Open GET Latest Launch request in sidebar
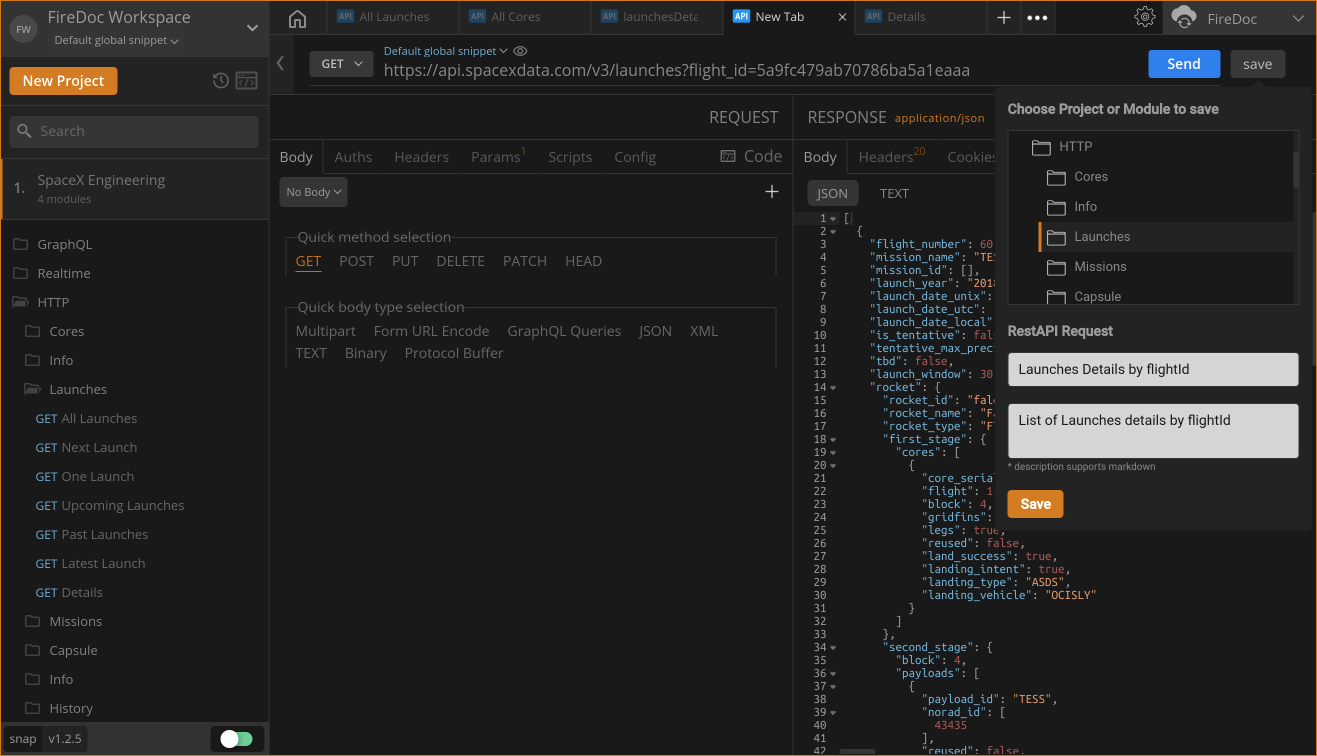The image size is (1317, 756). [90, 563]
